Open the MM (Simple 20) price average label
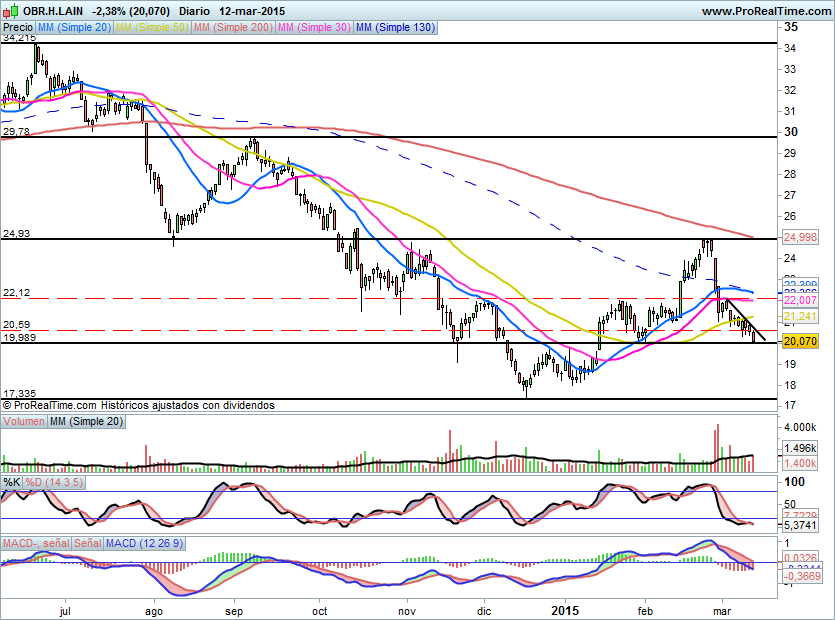This screenshot has height=620, width=835. [75, 28]
